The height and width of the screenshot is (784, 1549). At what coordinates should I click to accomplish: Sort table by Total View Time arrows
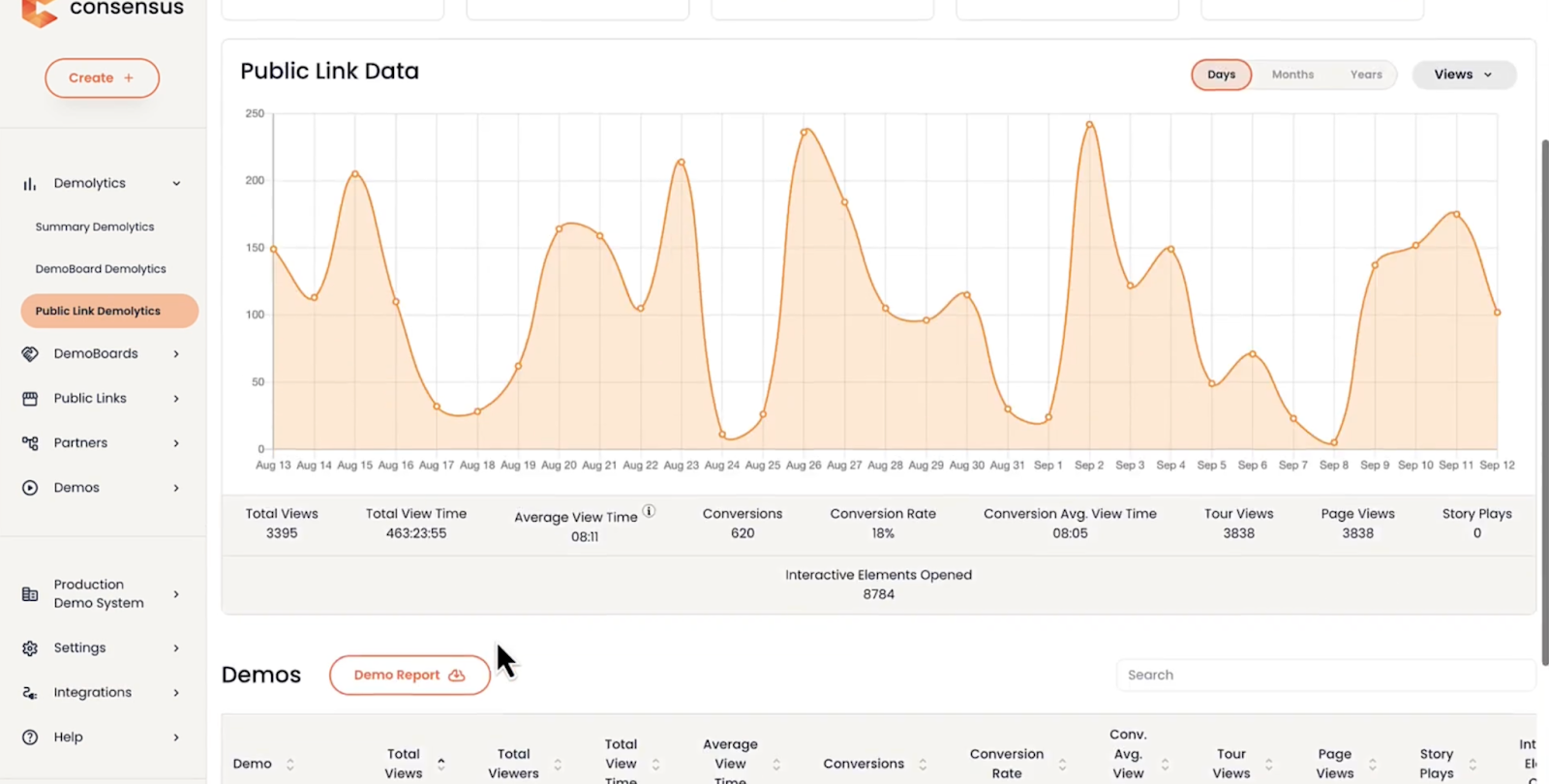[655, 765]
